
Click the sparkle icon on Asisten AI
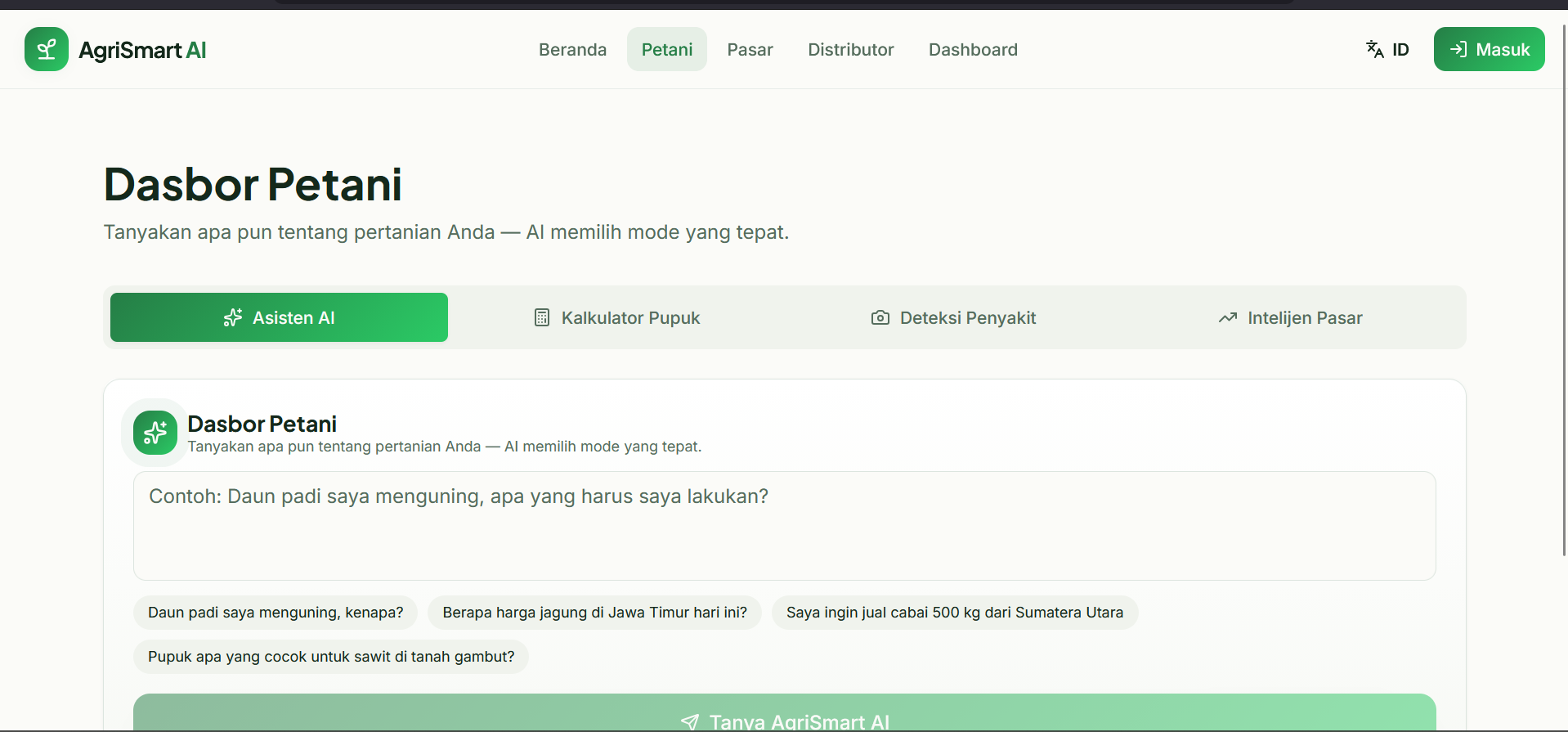(233, 317)
